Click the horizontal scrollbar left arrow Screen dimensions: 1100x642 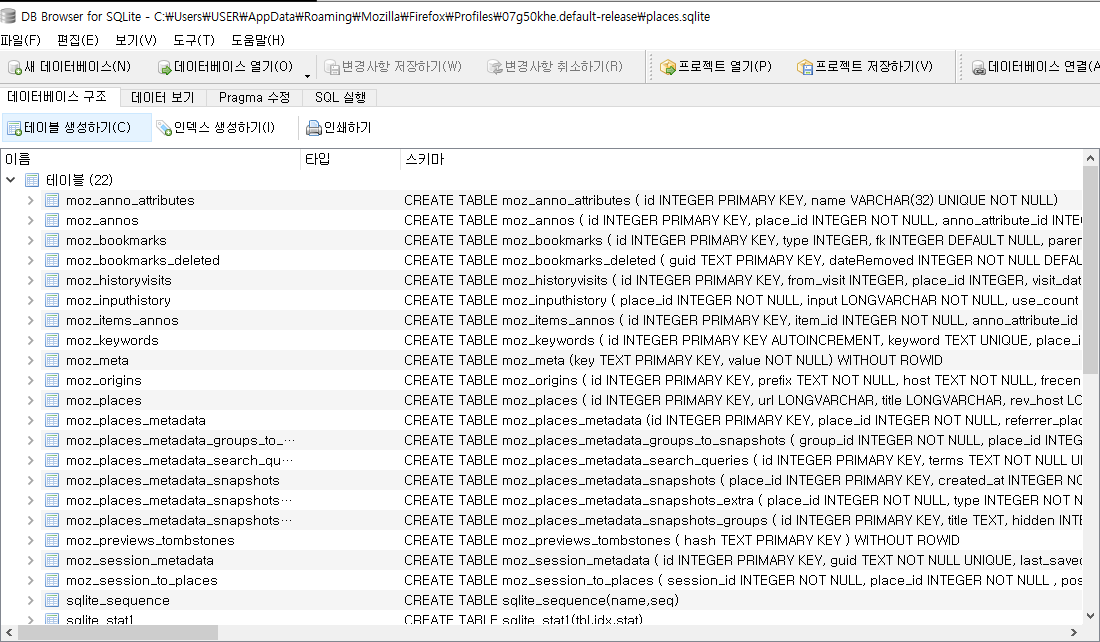(x=8, y=633)
